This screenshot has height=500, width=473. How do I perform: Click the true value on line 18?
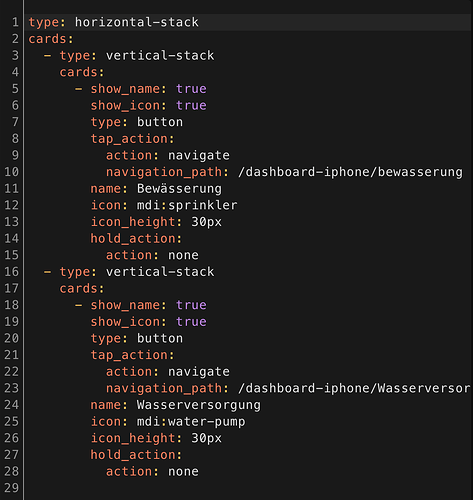coord(191,305)
